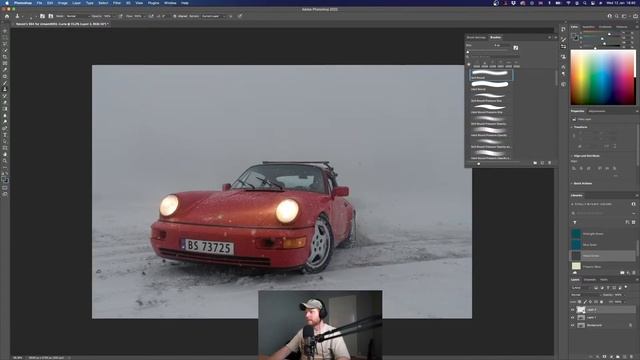Delete brush in Brushes panel
The width and height of the screenshot is (640, 360).
coord(550,163)
